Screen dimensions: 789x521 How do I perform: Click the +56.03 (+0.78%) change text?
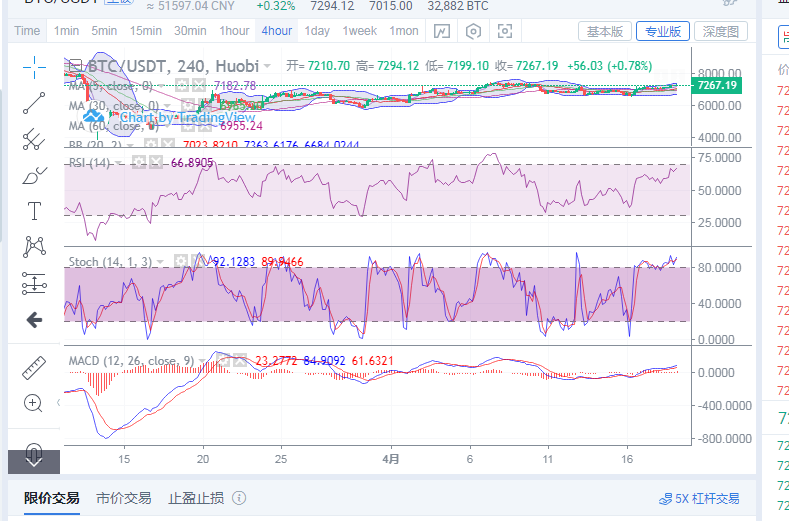point(609,66)
